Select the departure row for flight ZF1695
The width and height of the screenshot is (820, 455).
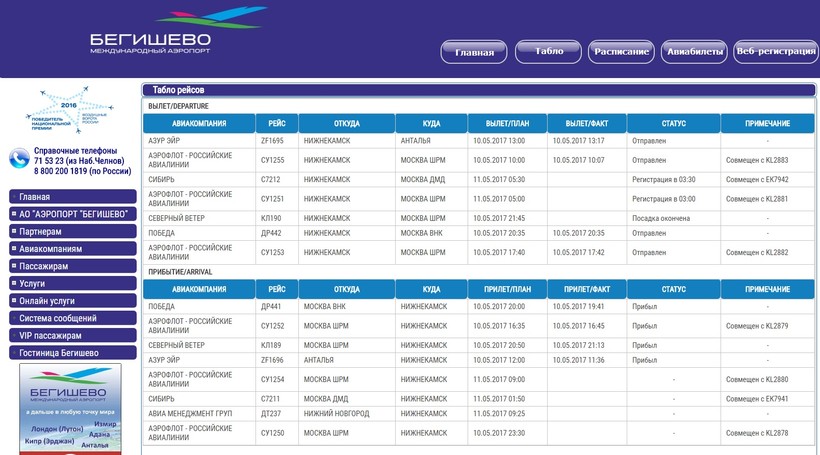[x=478, y=141]
